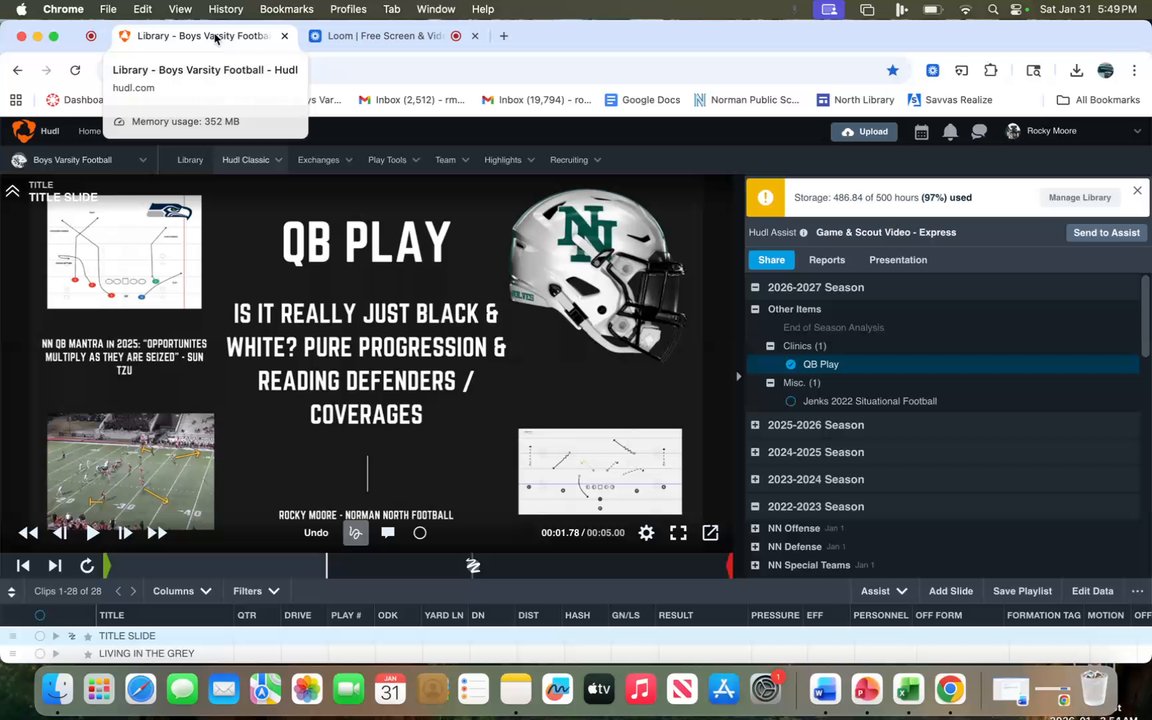This screenshot has height=720, width=1152.
Task: Open the Play Tools menu
Action: click(x=394, y=160)
